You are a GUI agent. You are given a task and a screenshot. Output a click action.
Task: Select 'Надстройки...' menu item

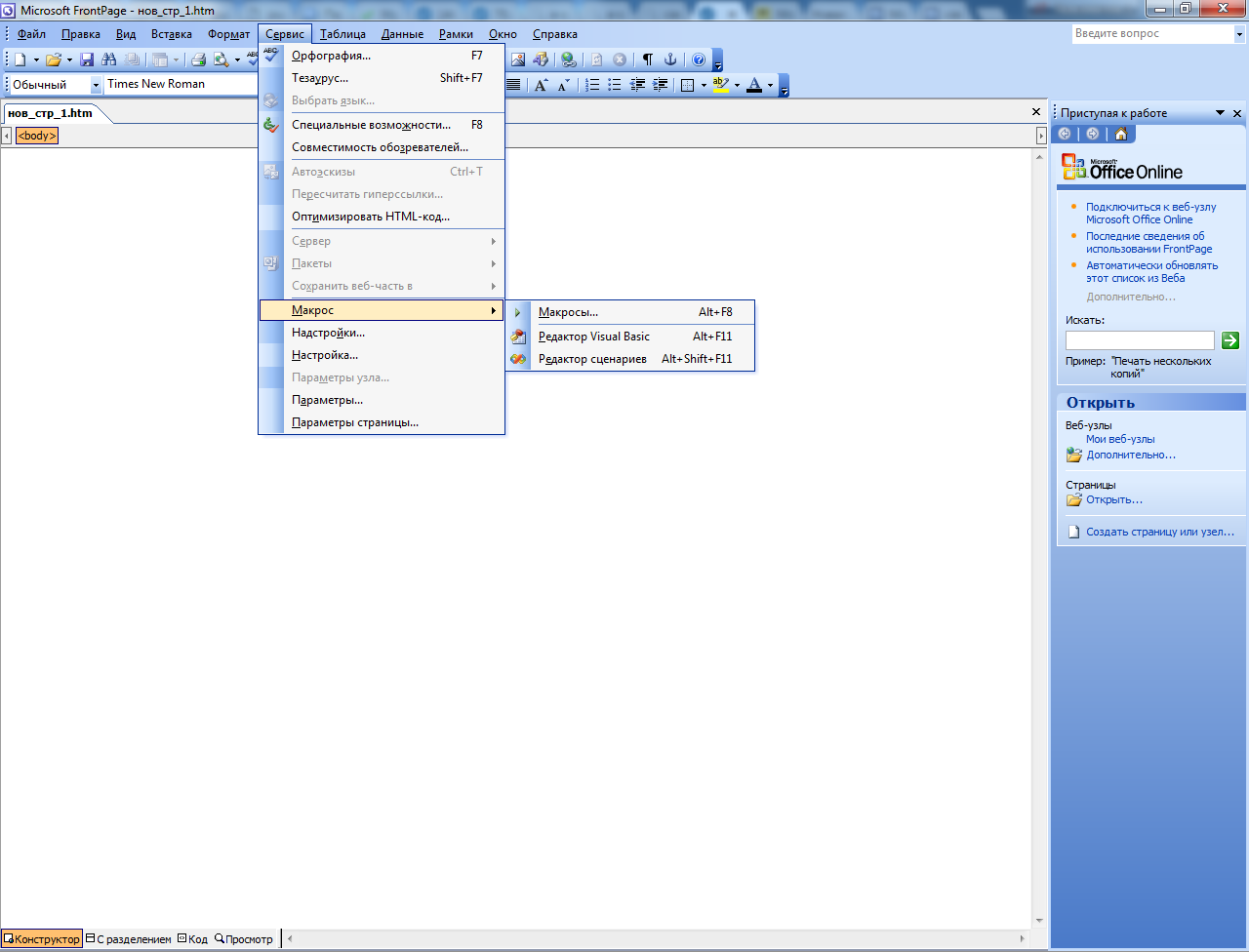pos(382,333)
